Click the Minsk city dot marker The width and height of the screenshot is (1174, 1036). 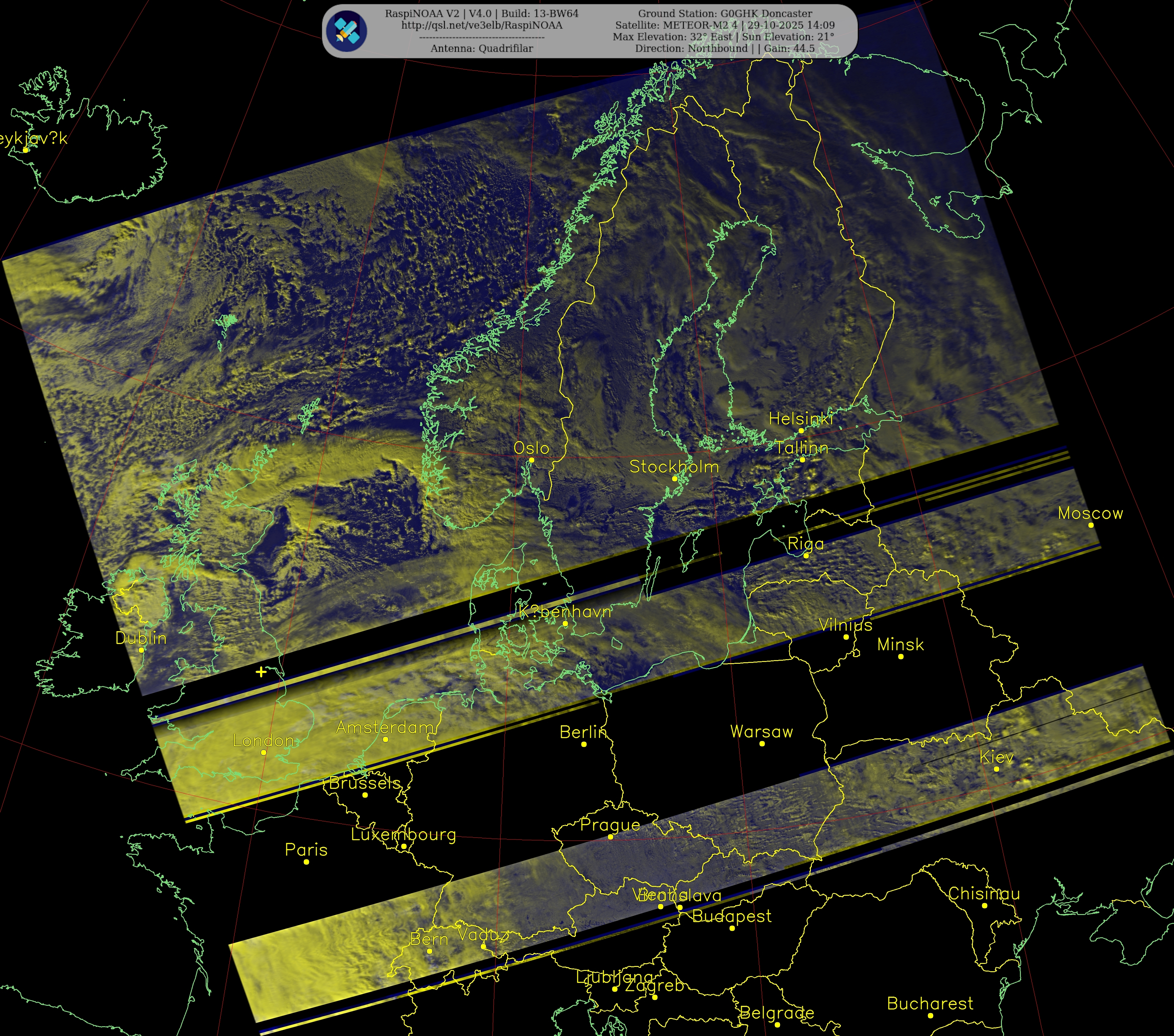901,656
